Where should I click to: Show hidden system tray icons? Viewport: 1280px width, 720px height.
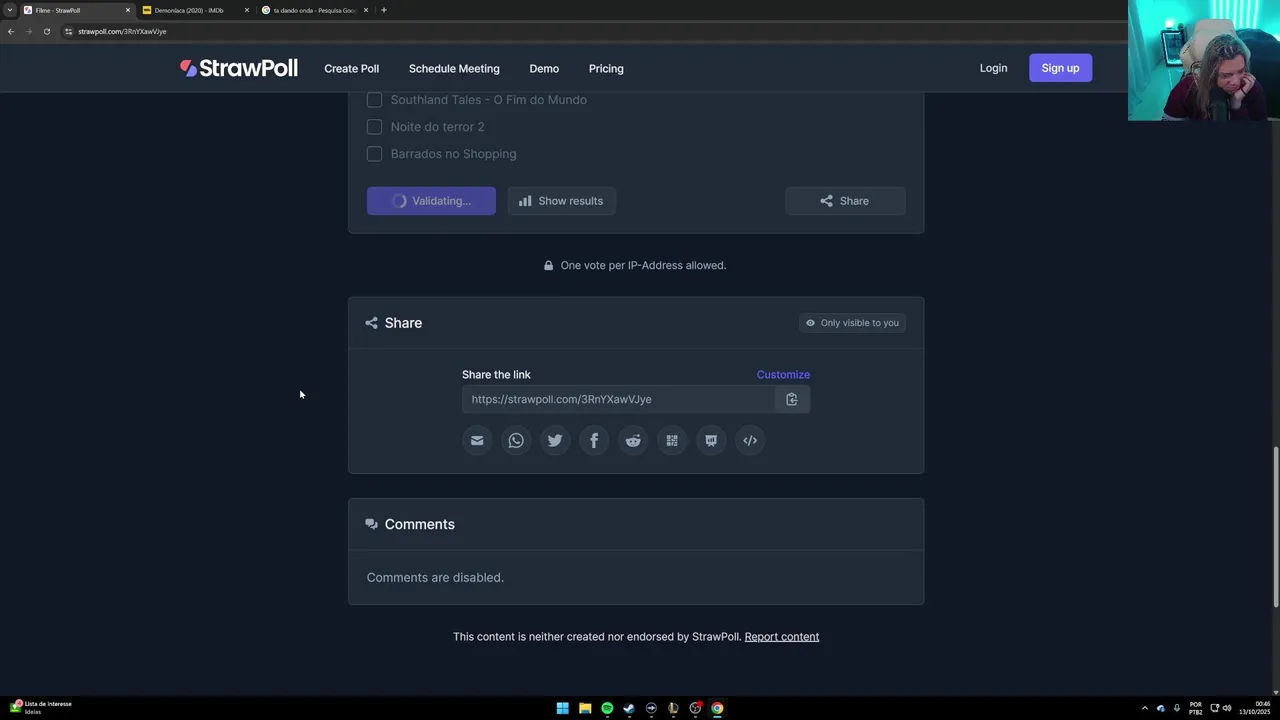(x=1145, y=708)
